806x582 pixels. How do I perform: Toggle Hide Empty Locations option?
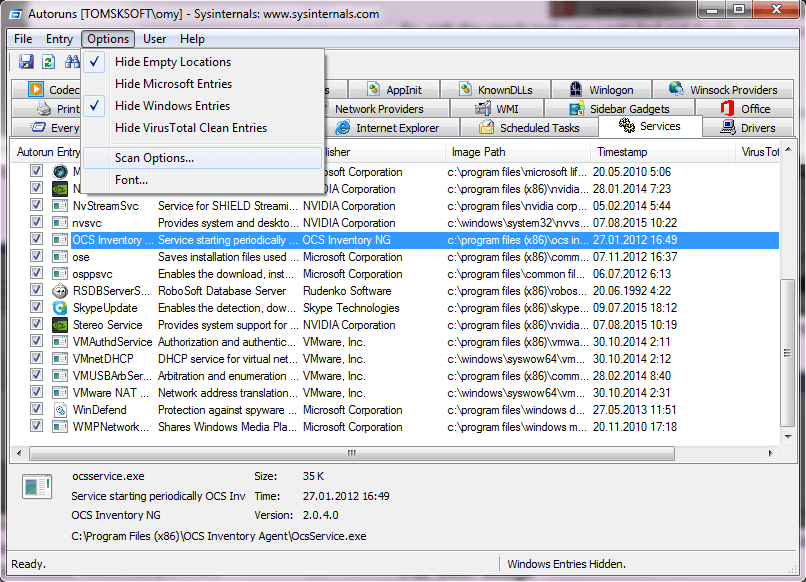(x=203, y=62)
